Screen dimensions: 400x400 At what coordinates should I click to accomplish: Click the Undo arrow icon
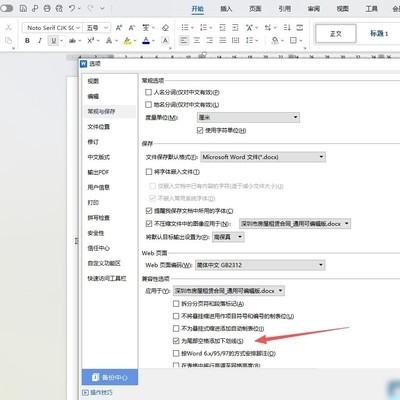coord(72,8)
